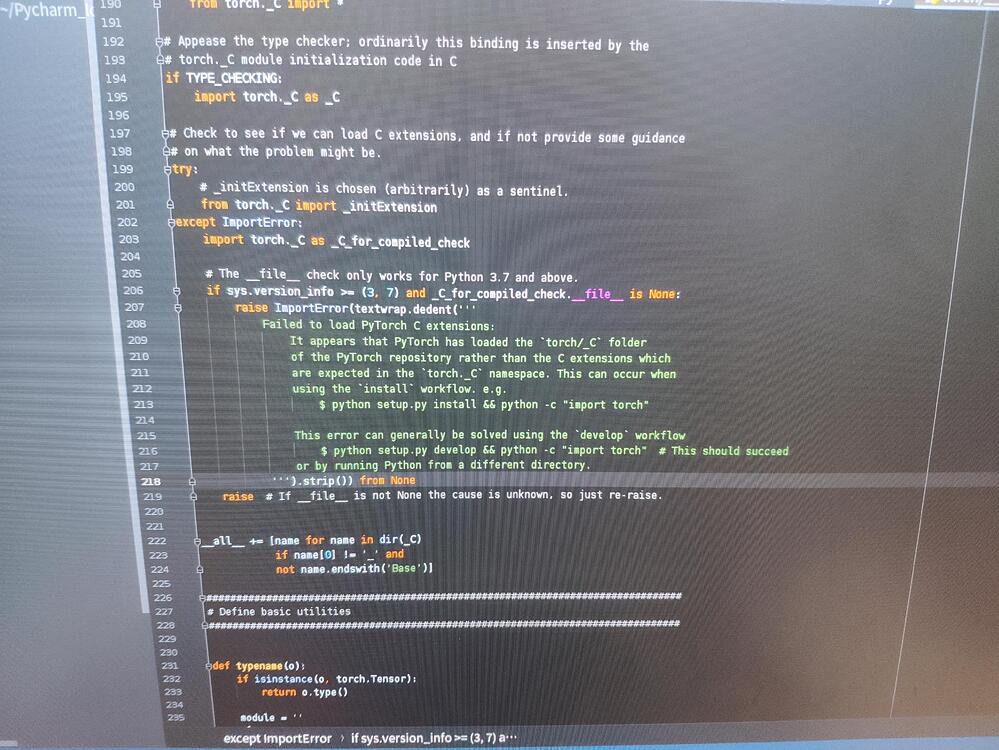Fold the 'Appease the type checker' comment
This screenshot has width=999, height=750.
coord(160,42)
